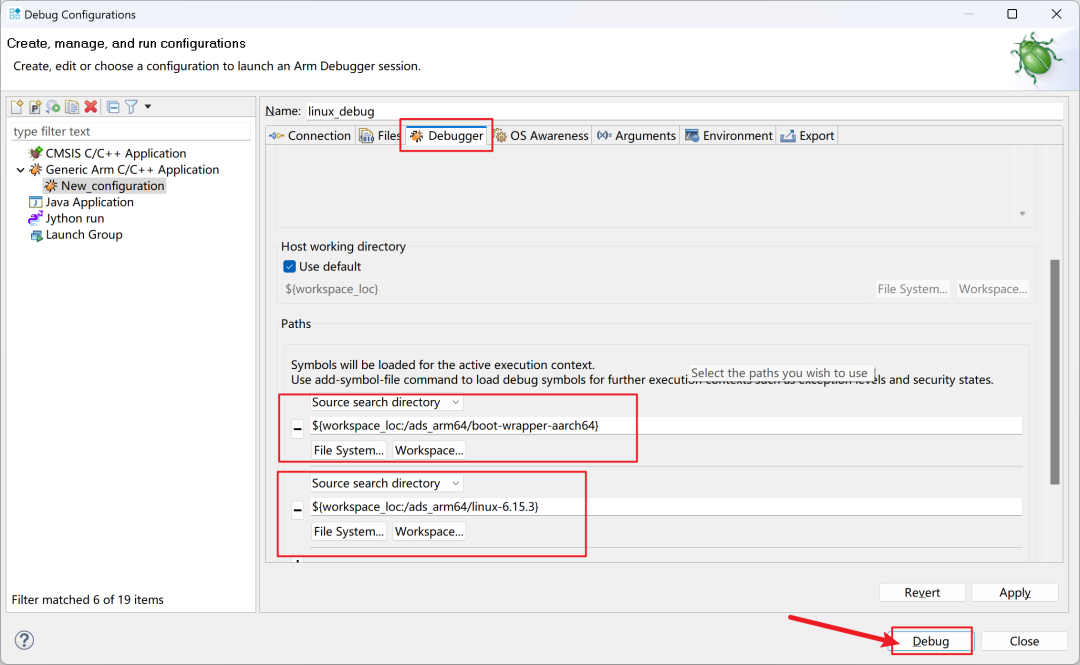Open the help question mark icon
The height and width of the screenshot is (665, 1080).
coord(25,640)
